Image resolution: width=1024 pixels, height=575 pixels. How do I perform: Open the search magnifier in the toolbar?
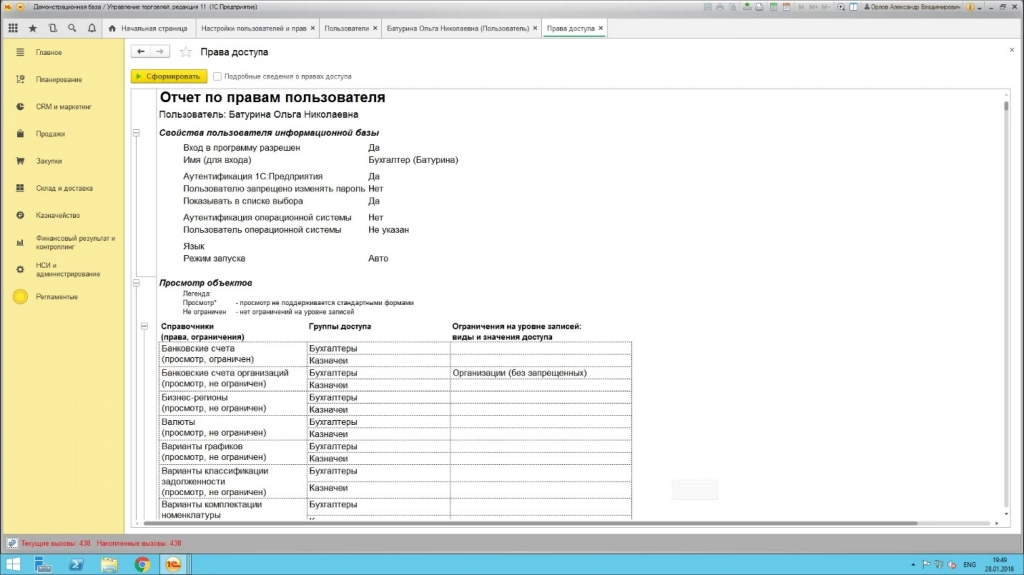tap(72, 28)
